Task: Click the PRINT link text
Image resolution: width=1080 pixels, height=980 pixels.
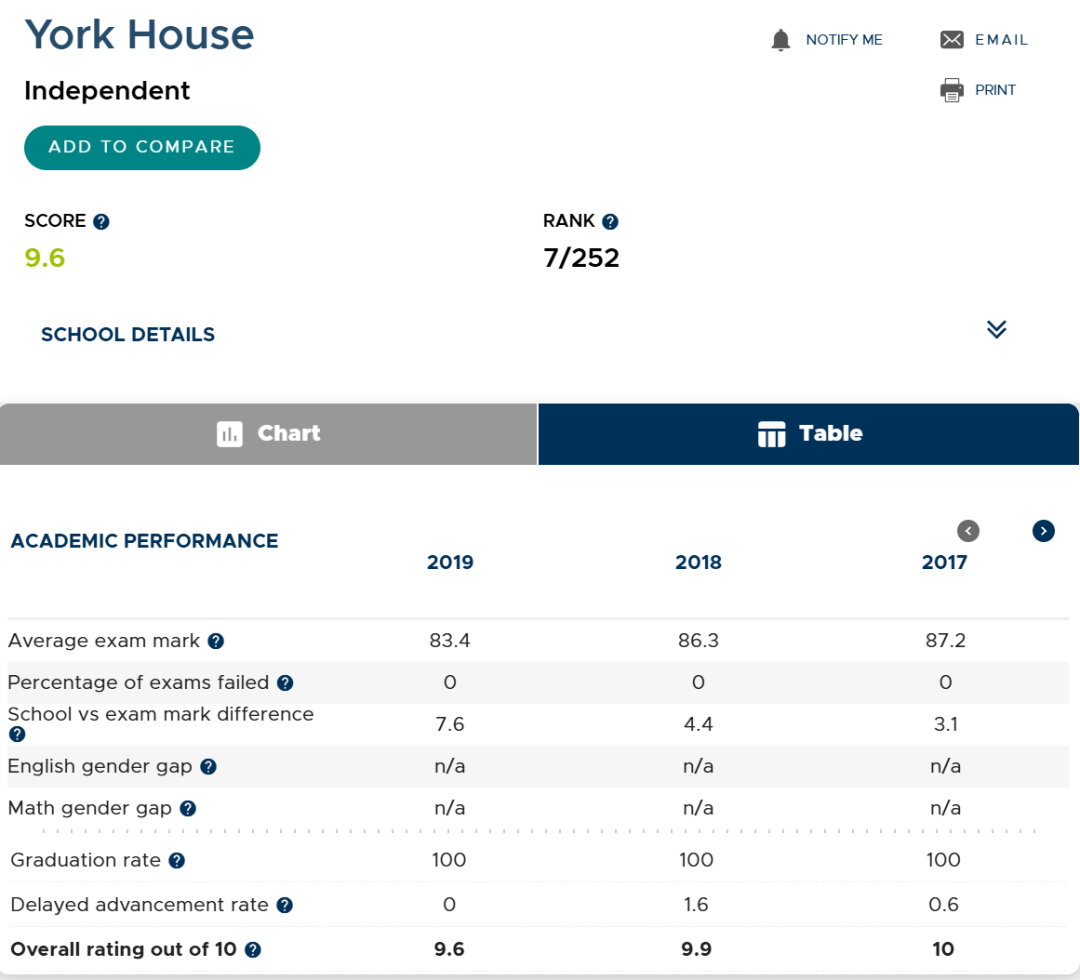Action: [995, 90]
